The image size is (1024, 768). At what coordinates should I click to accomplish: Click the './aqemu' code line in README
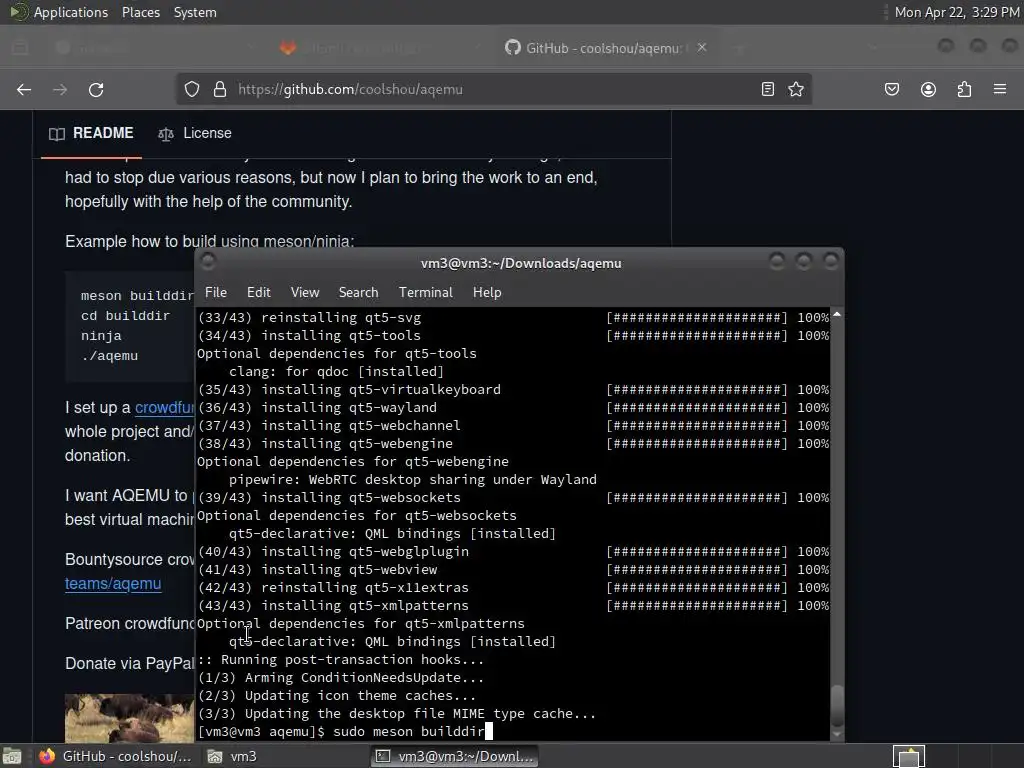[x=110, y=356]
